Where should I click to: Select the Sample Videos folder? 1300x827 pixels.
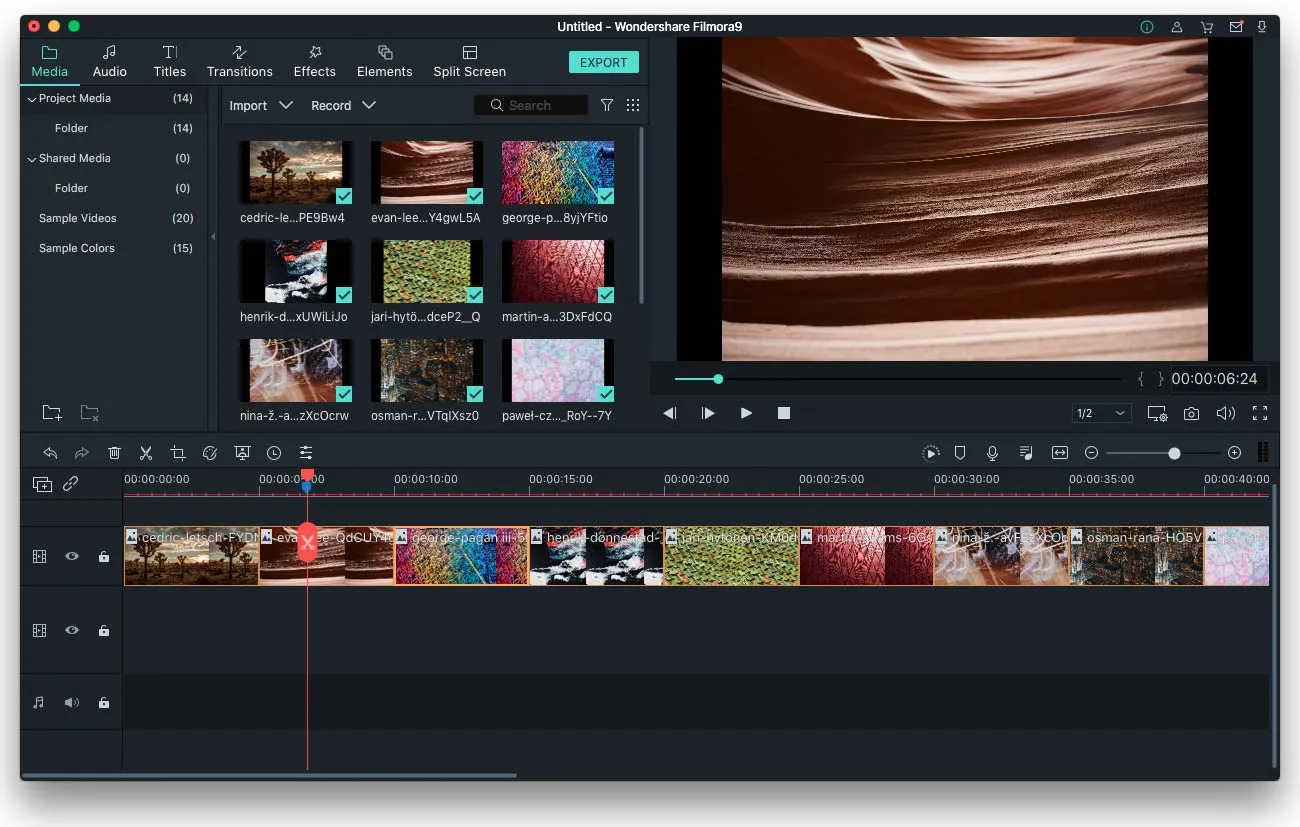pyautogui.click(x=78, y=218)
